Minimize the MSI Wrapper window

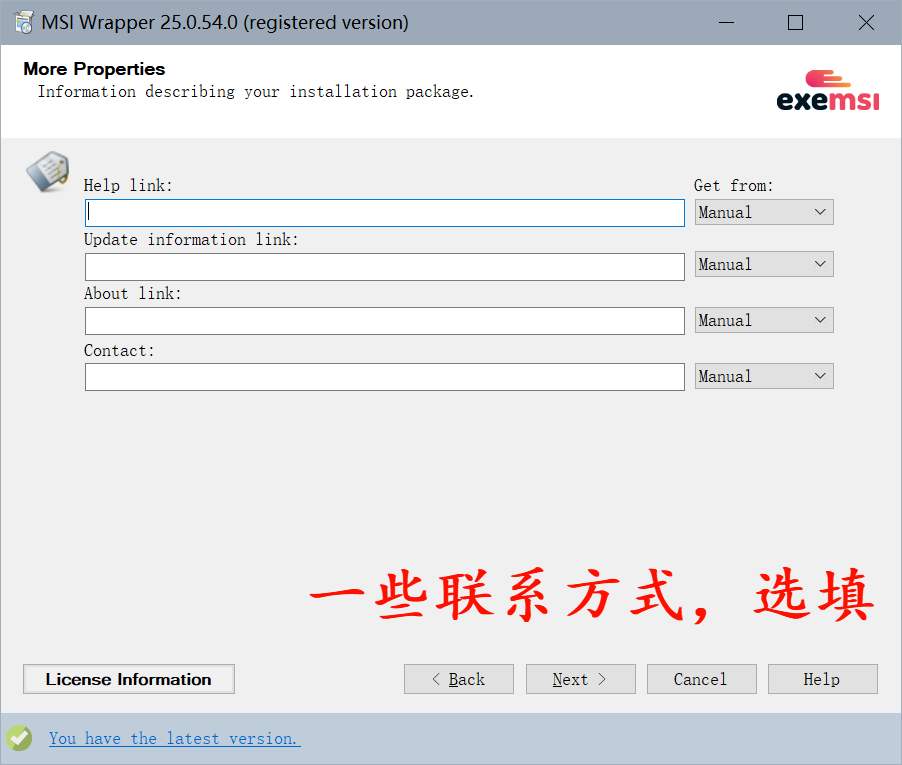click(x=729, y=22)
